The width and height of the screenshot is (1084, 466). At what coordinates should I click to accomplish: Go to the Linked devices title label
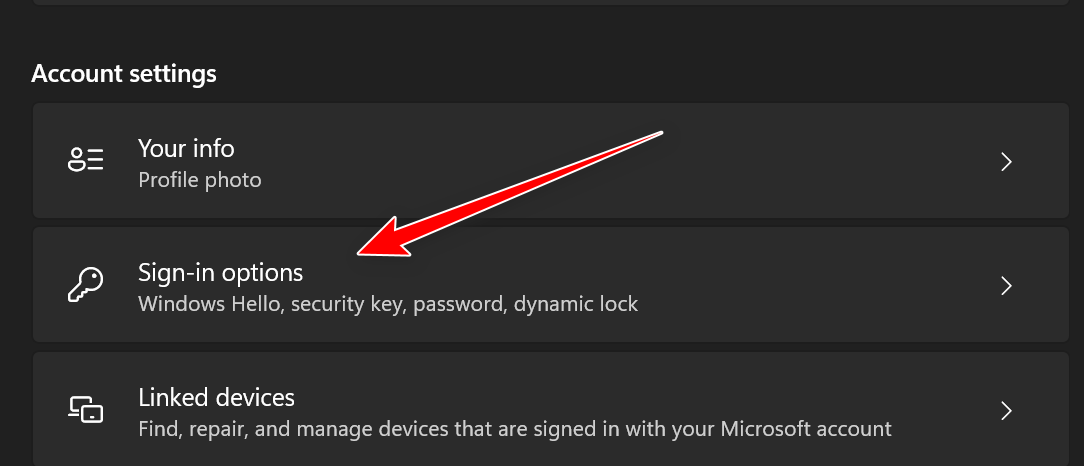pyautogui.click(x=216, y=397)
